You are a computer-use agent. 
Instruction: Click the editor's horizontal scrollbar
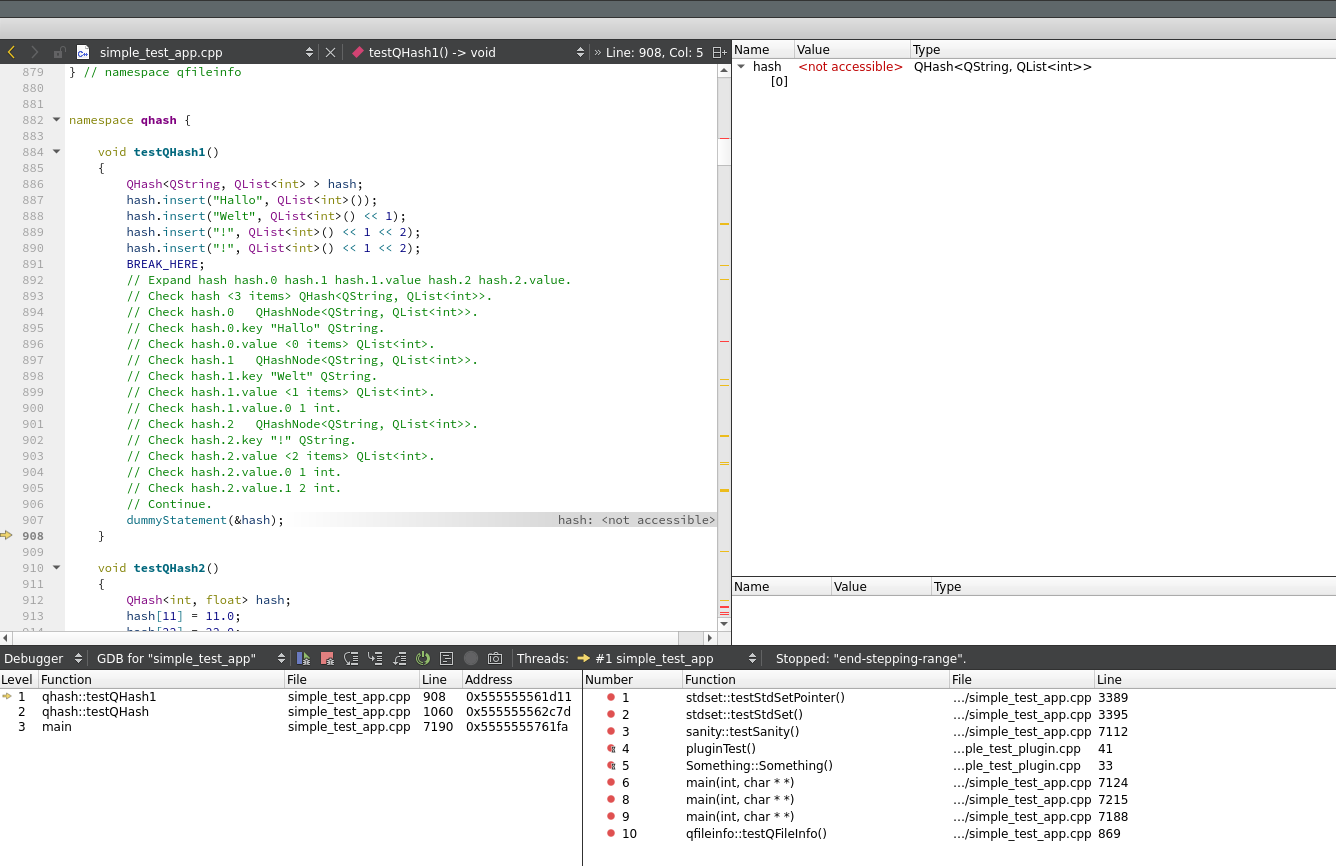tap(360, 638)
